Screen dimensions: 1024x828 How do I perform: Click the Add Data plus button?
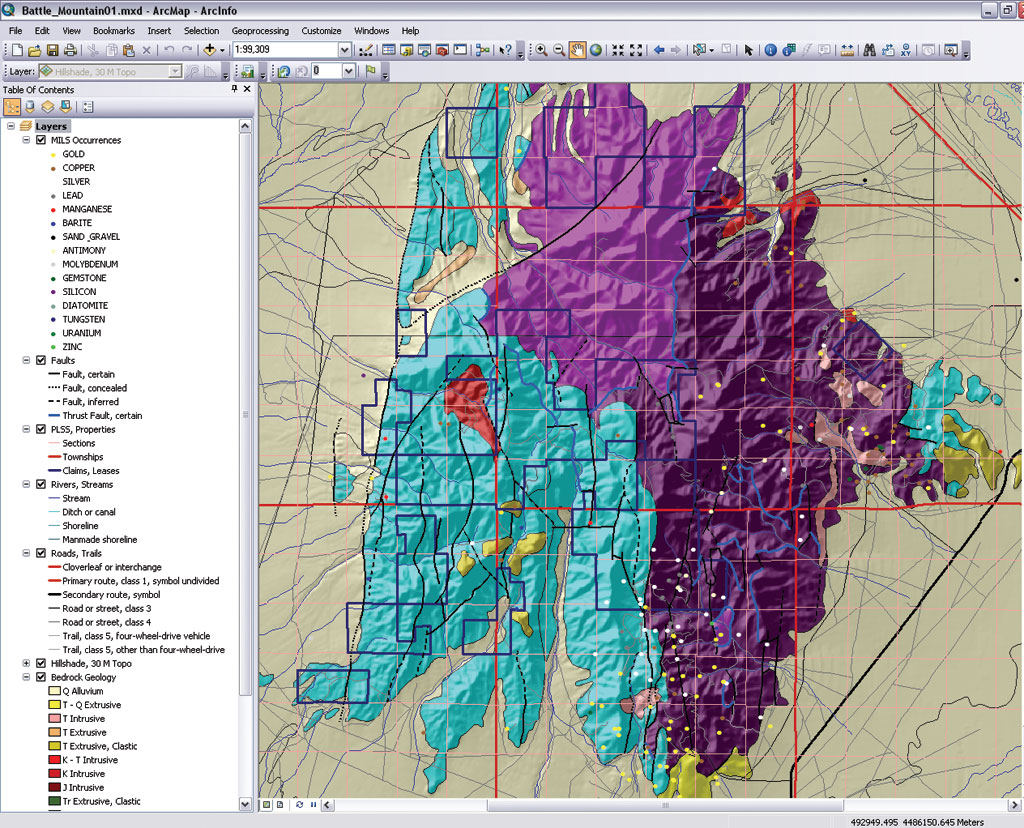coord(210,50)
